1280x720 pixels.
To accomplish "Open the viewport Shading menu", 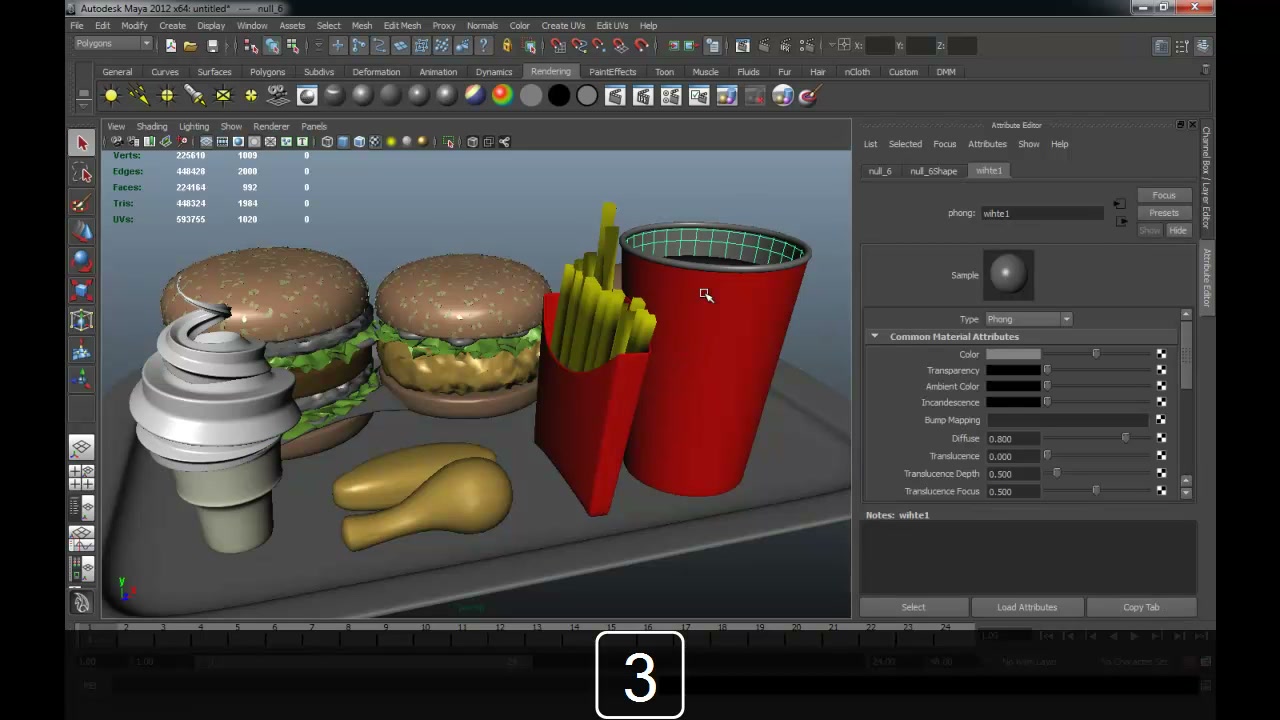I will point(152,127).
